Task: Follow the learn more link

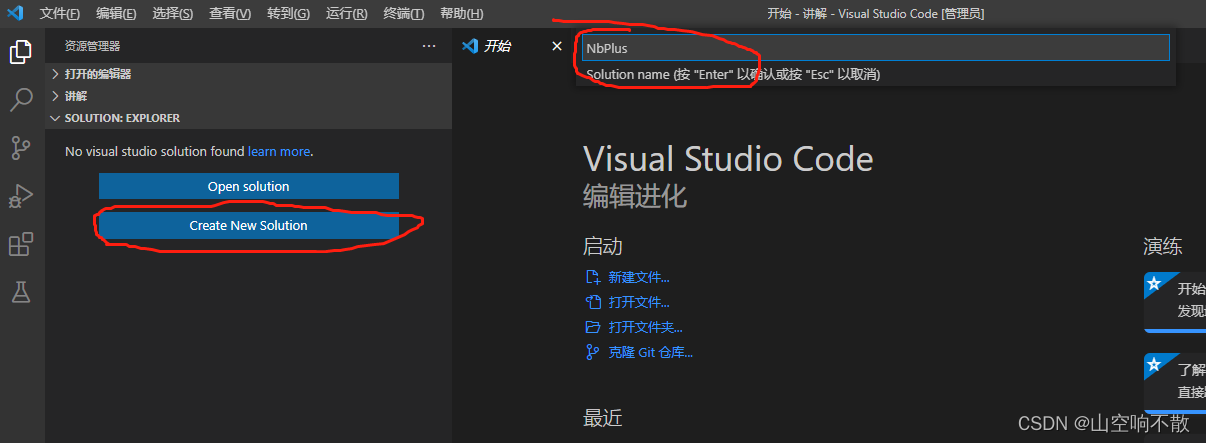Action: tap(279, 152)
